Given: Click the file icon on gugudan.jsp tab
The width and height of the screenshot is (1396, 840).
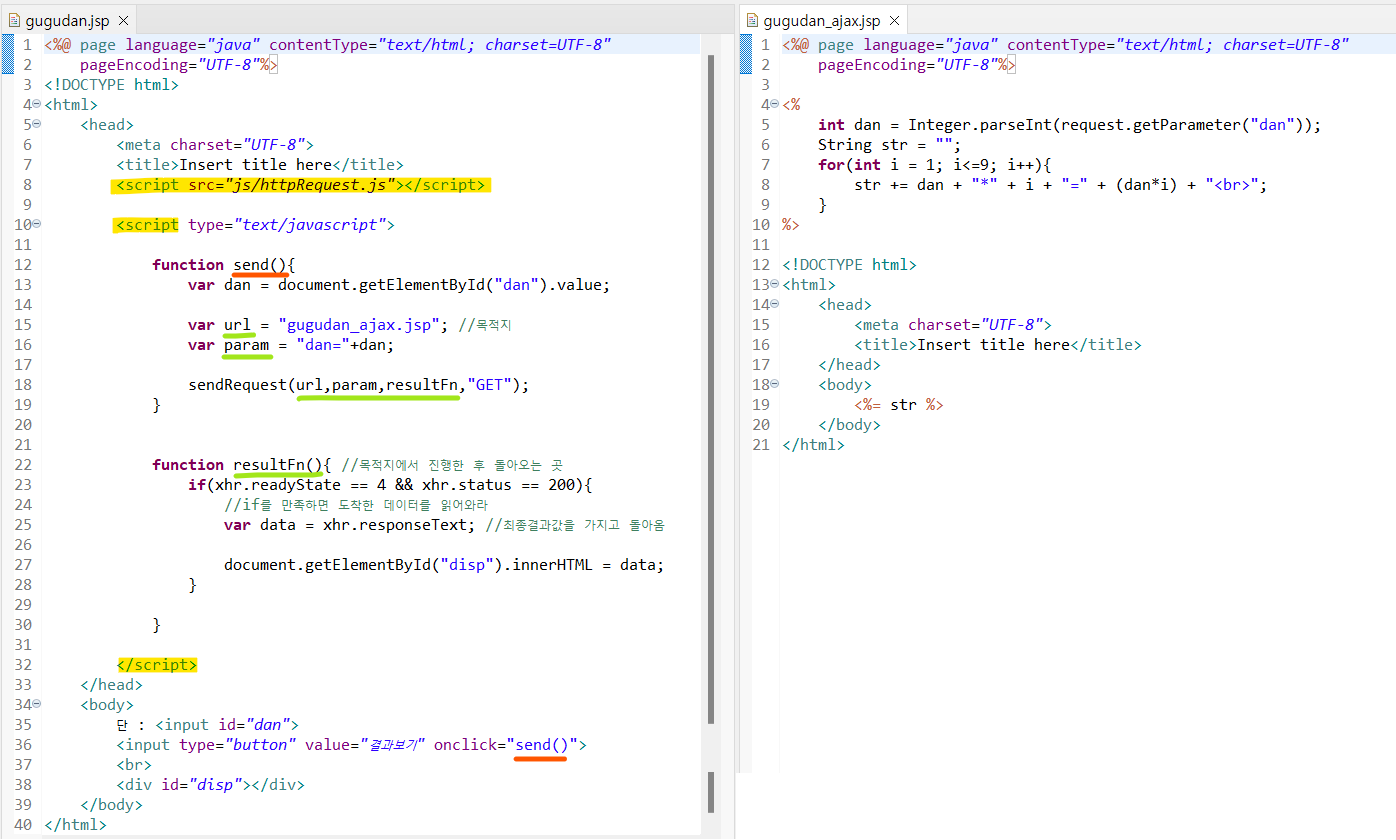Looking at the screenshot, I should pyautogui.click(x=14, y=20).
